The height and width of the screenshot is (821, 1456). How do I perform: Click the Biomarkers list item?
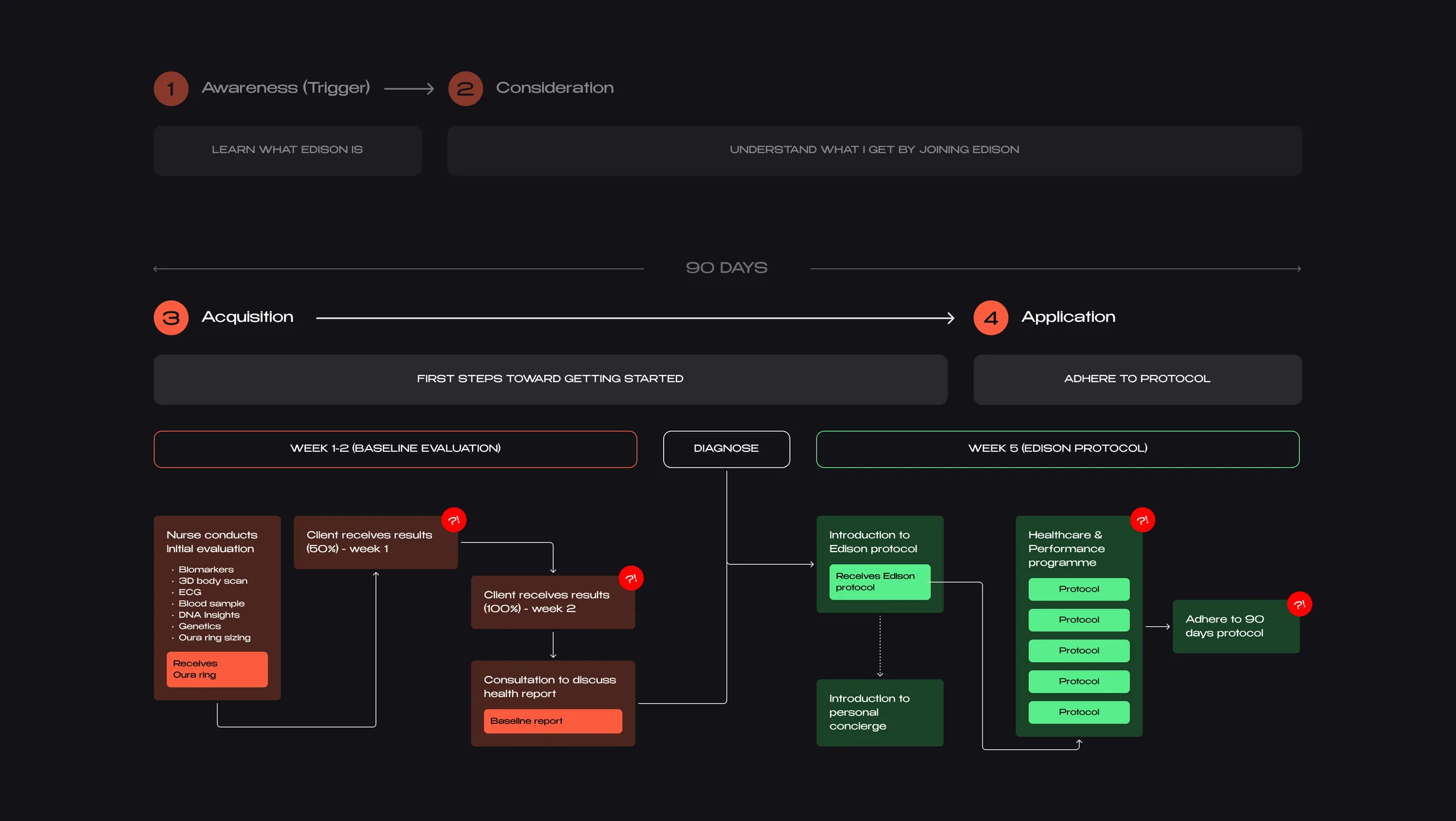click(206, 569)
